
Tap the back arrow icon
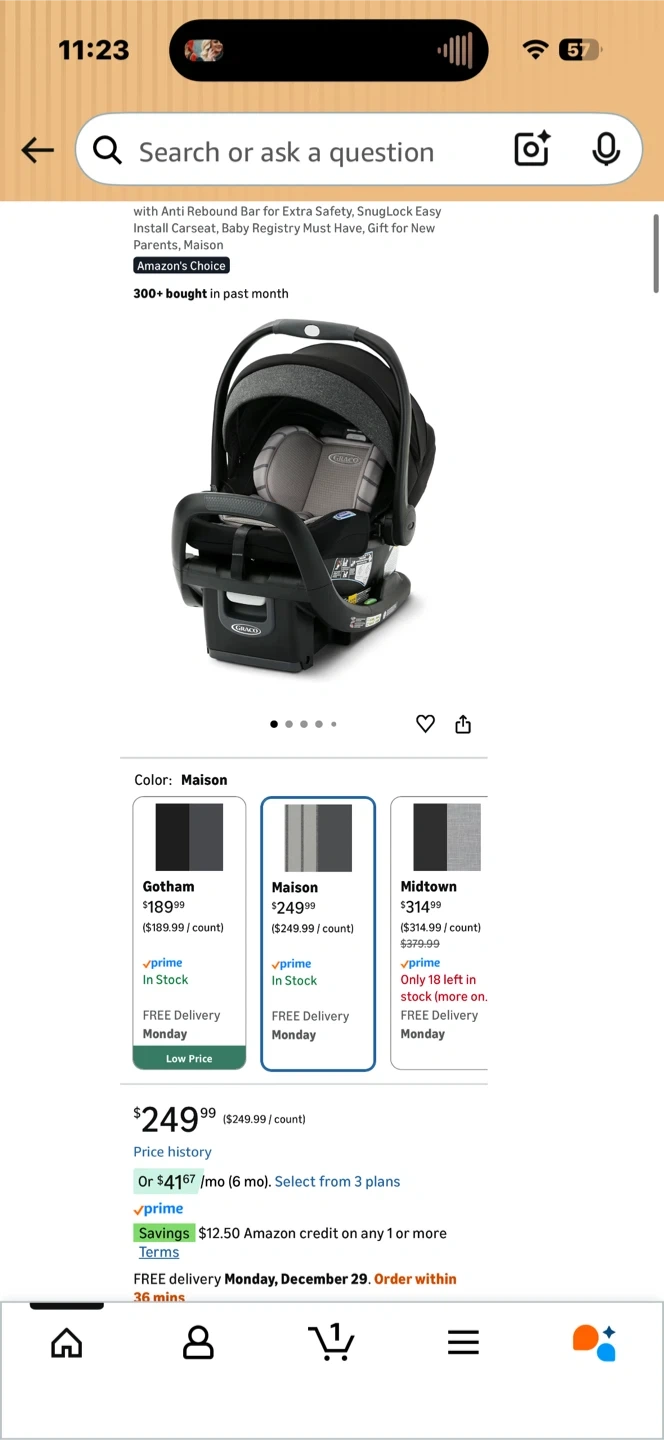[x=37, y=151]
